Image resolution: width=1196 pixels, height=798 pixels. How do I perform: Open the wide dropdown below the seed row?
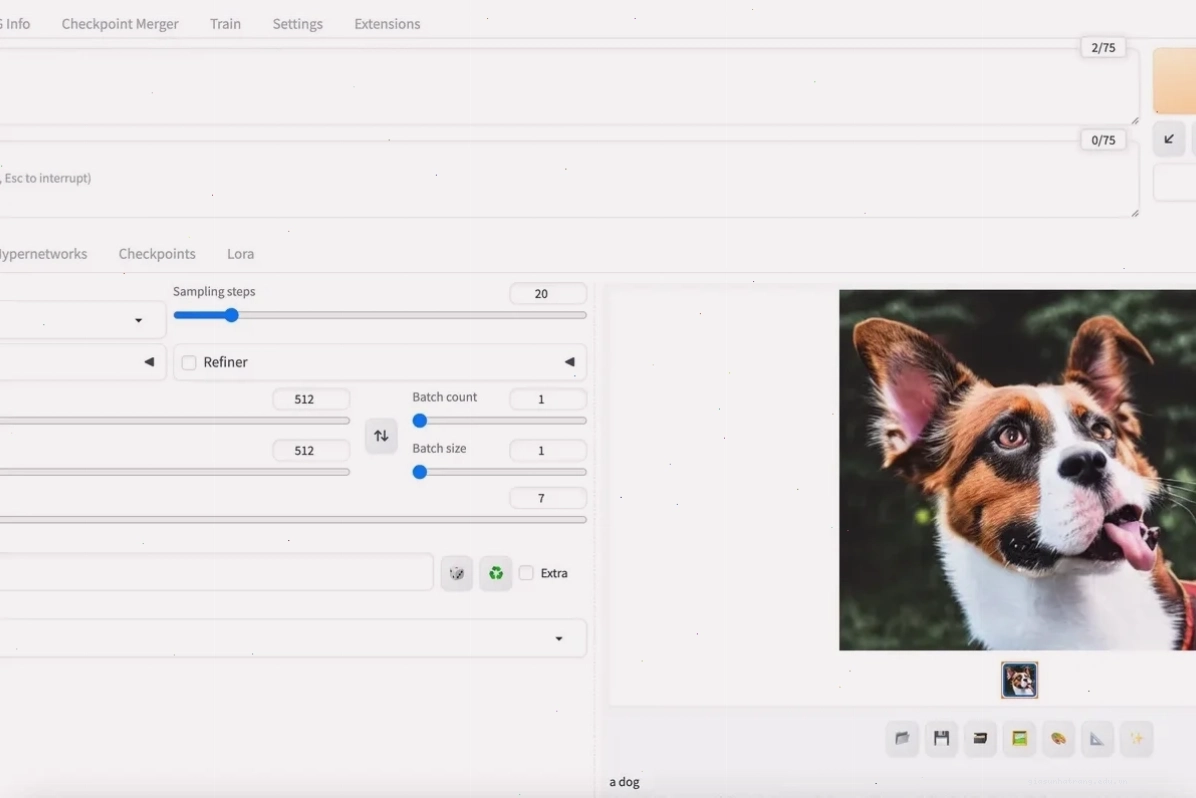pos(293,638)
